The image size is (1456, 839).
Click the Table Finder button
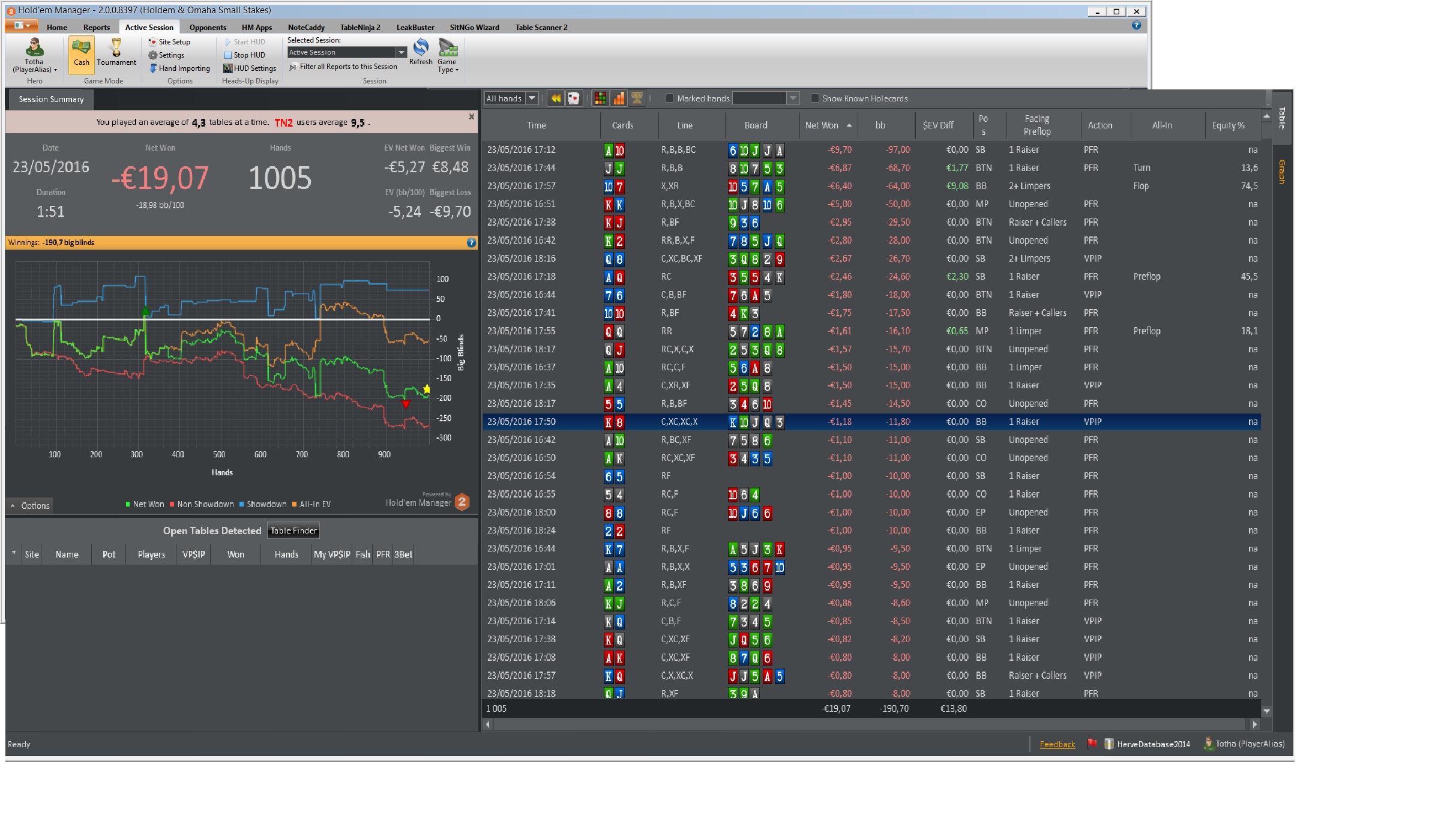(293, 531)
